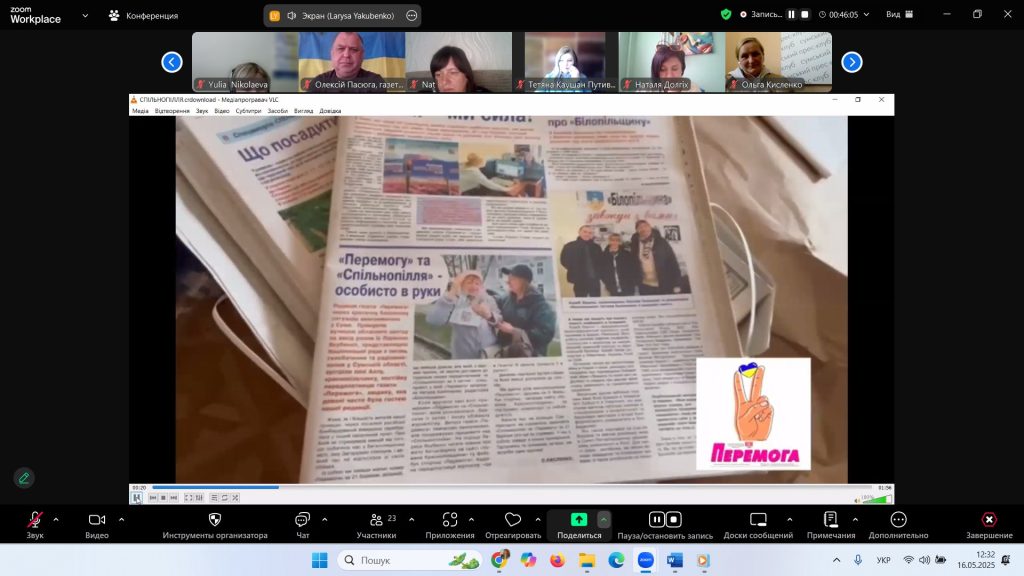Start camera with Видео button
Viewport: 1024px width, 576px height.
click(x=97, y=525)
